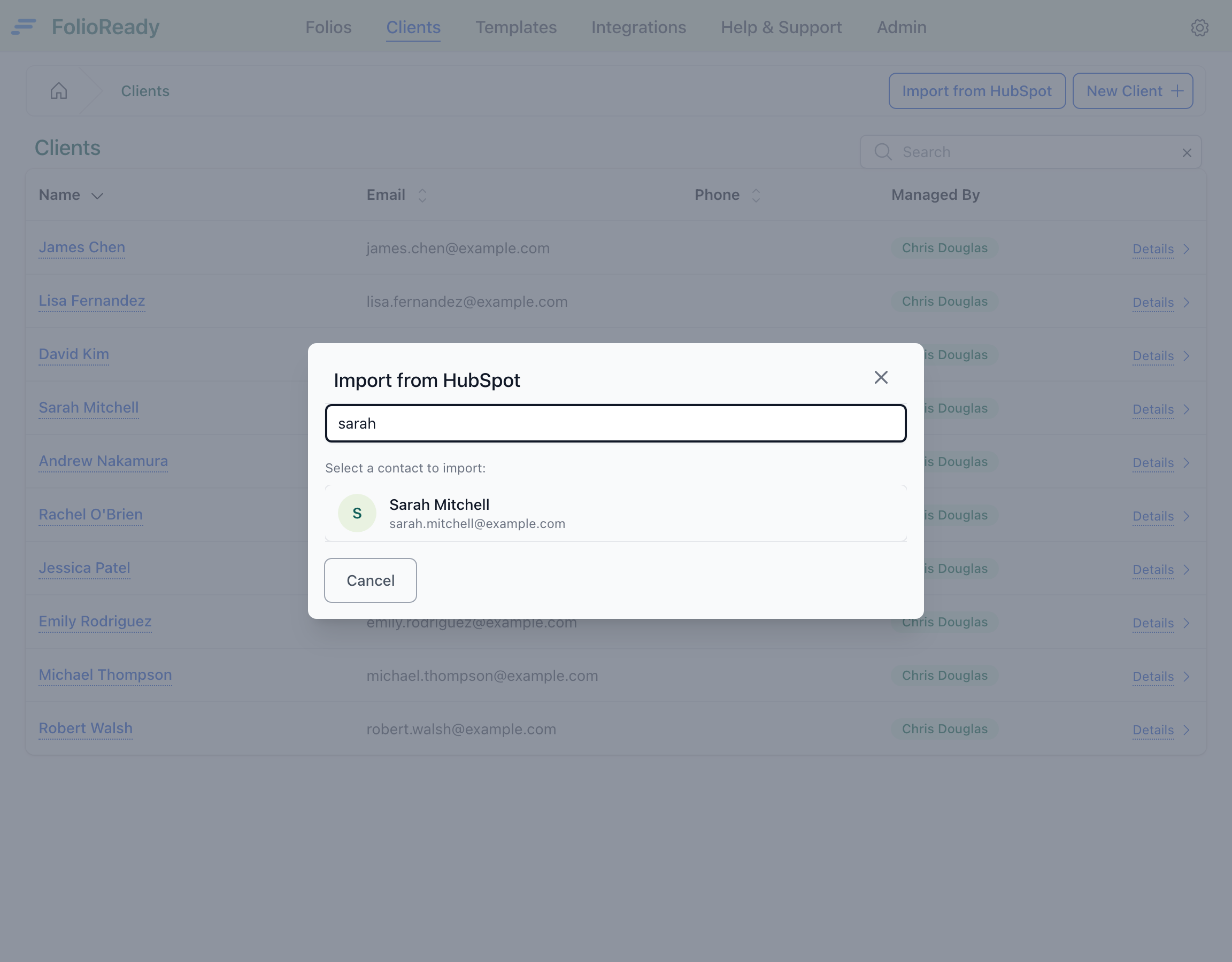Open the Templates tab
This screenshot has width=1232, height=962.
[515, 27]
